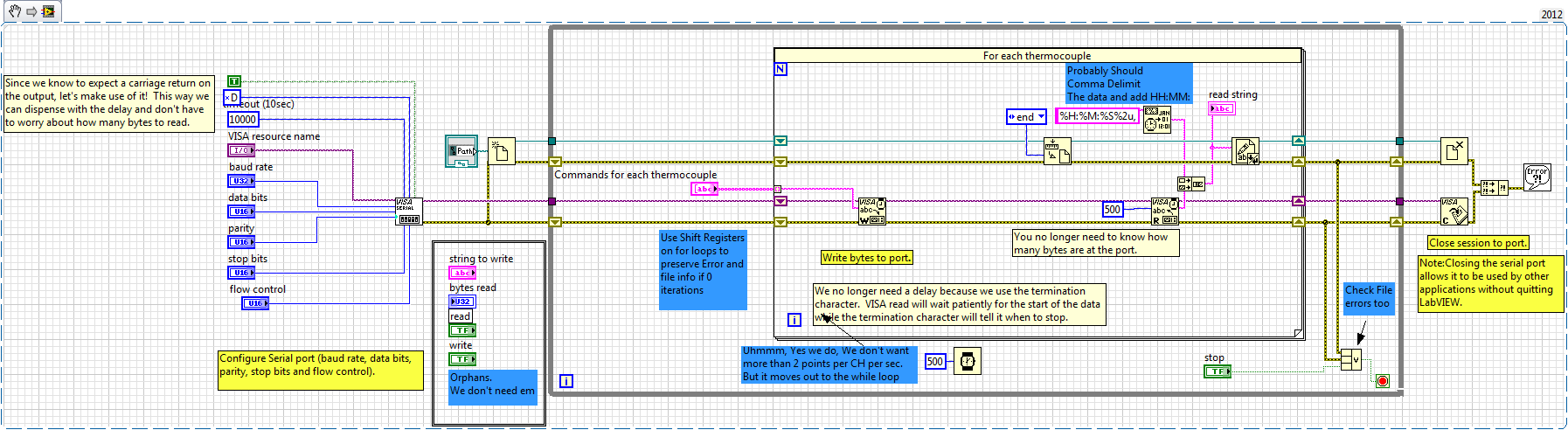The height and width of the screenshot is (430, 1568).
Task: Click the 'Close session to port.' label
Action: click(1478, 243)
